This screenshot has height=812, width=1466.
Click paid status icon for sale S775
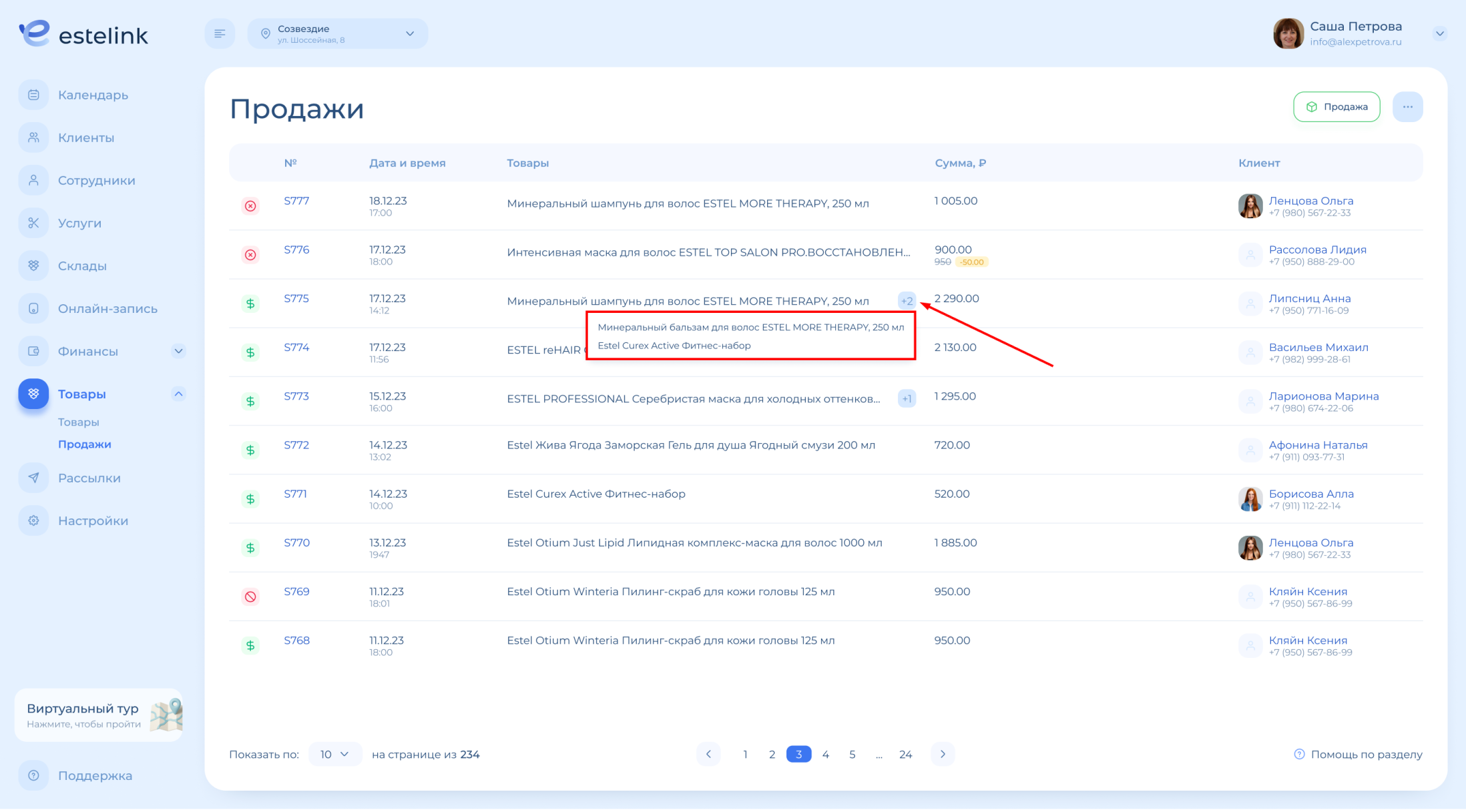pyautogui.click(x=250, y=304)
